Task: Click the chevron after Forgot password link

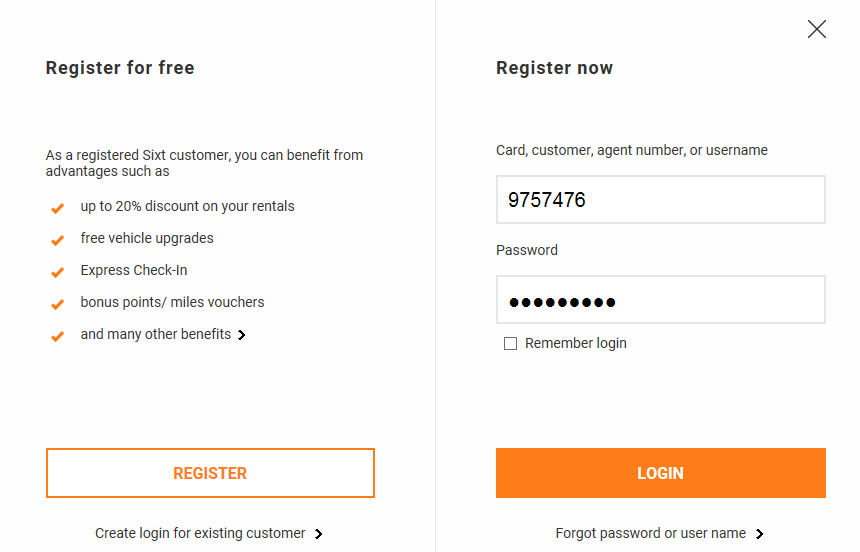Action: pos(760,534)
